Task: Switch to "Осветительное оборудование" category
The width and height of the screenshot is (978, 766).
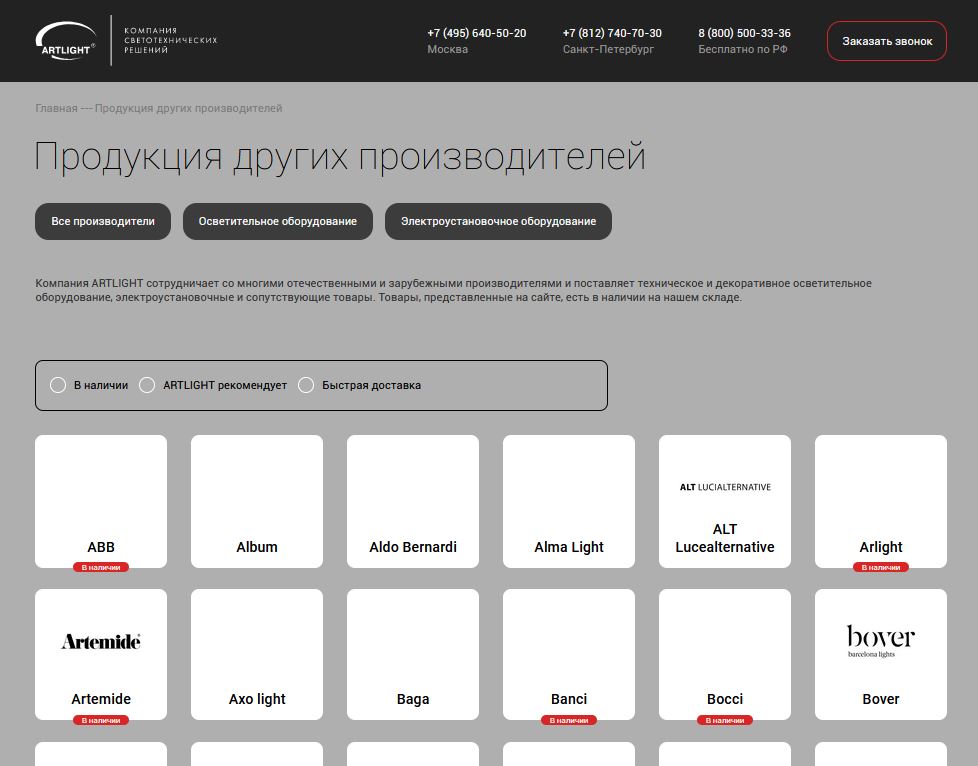Action: [278, 221]
